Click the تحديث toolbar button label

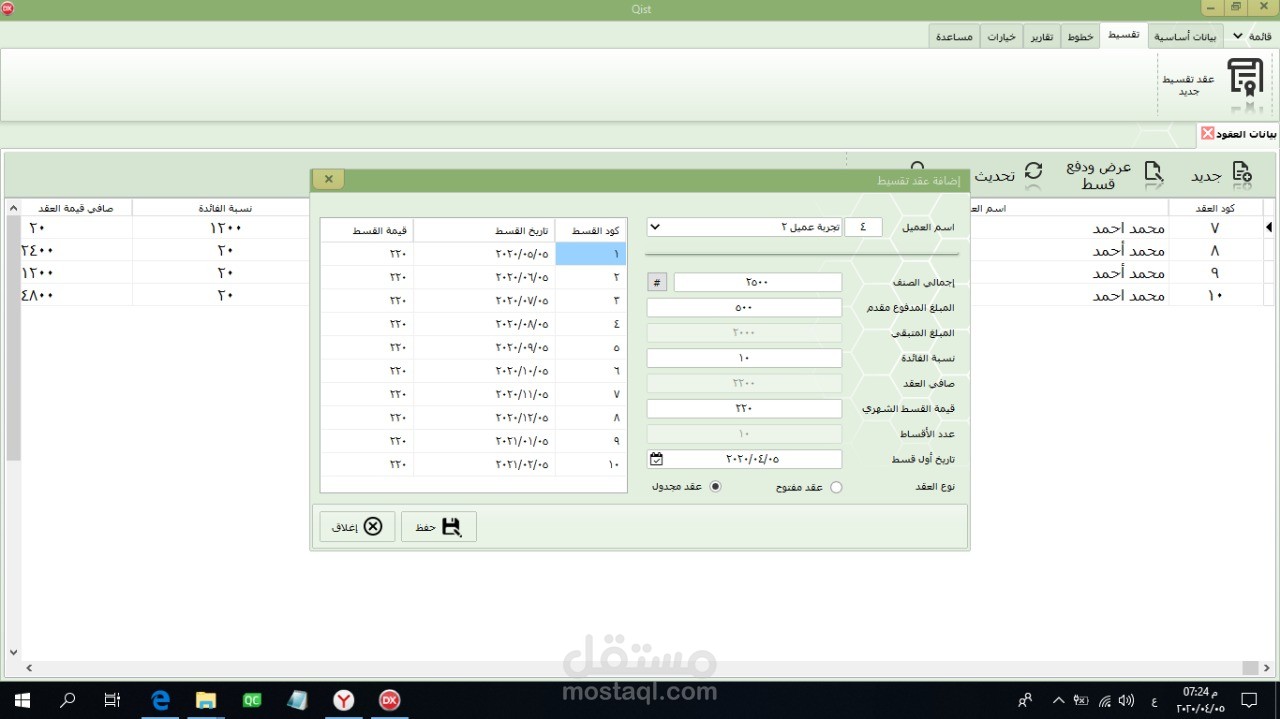995,176
